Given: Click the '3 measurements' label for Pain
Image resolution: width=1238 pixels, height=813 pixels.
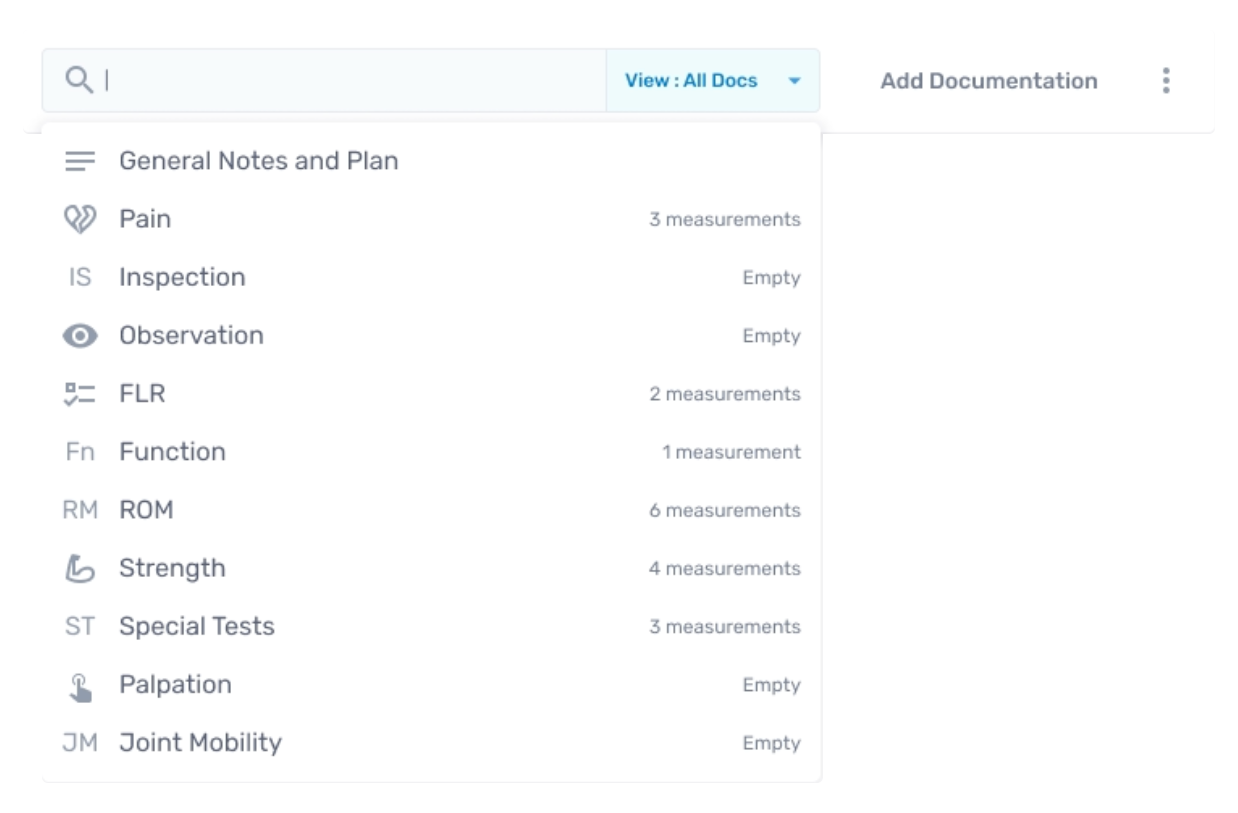Looking at the screenshot, I should click(x=725, y=219).
